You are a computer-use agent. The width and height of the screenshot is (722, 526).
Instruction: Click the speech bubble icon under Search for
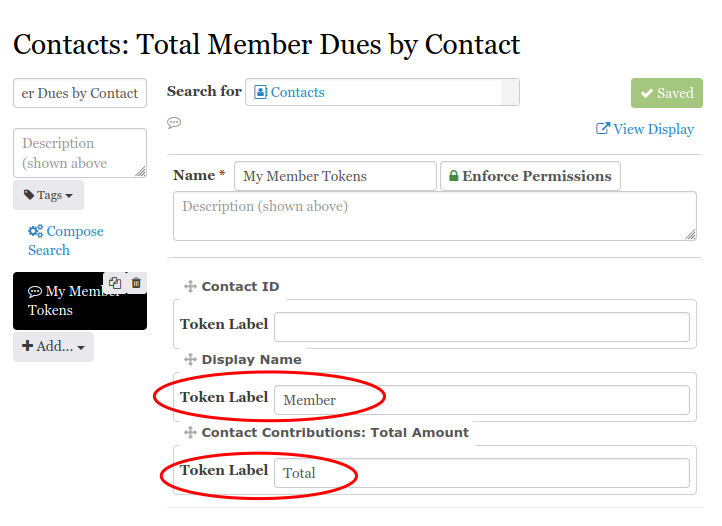pos(174,123)
